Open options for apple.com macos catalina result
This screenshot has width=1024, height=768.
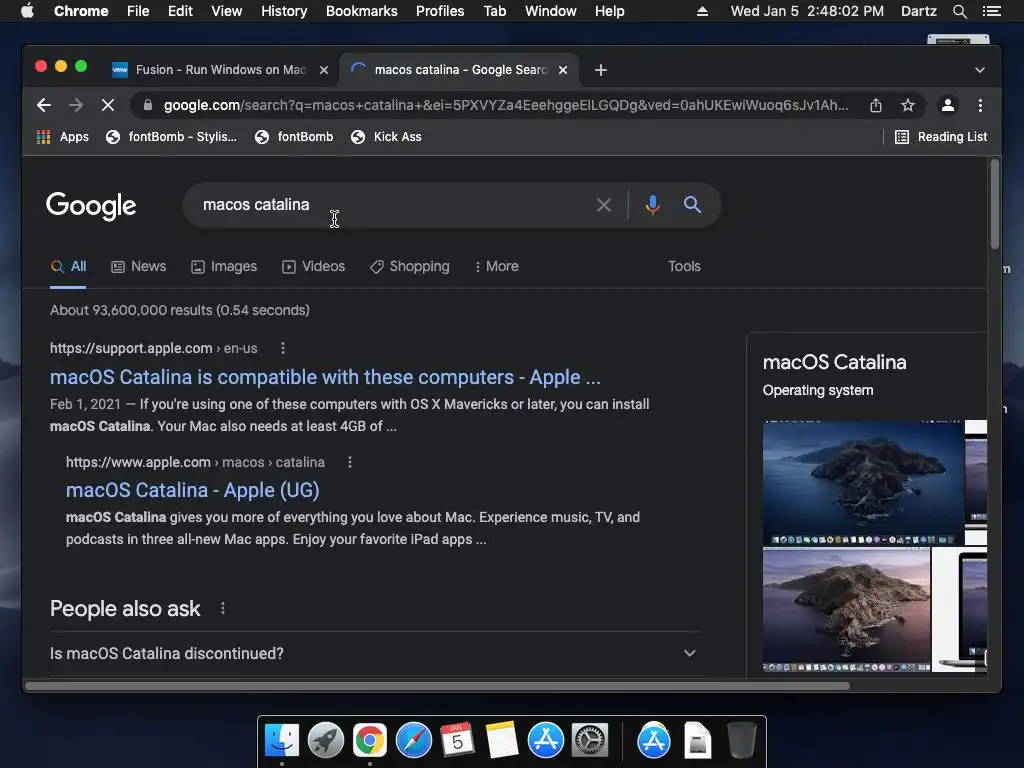click(350, 462)
